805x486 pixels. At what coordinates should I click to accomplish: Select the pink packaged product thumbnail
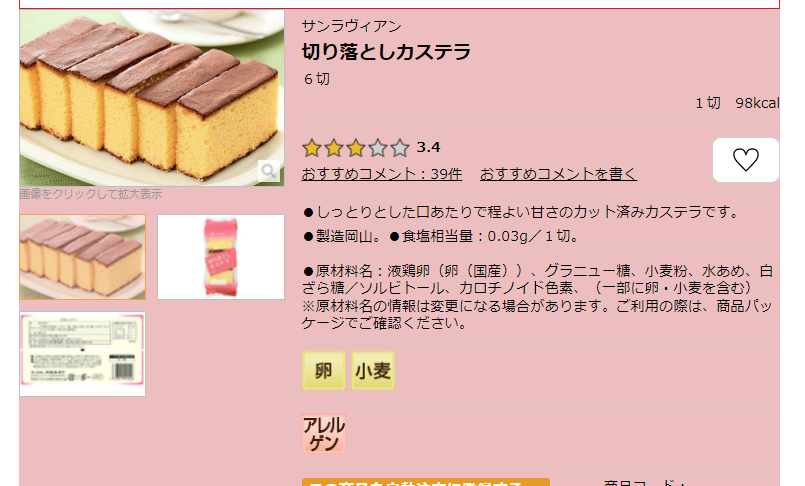[221, 257]
